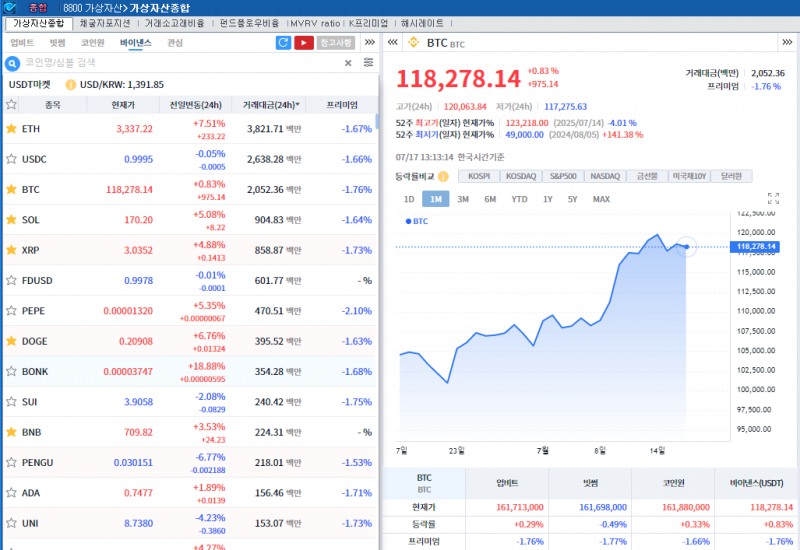Open the 해시레이트 tab
The height and width of the screenshot is (550, 800).
coord(422,23)
